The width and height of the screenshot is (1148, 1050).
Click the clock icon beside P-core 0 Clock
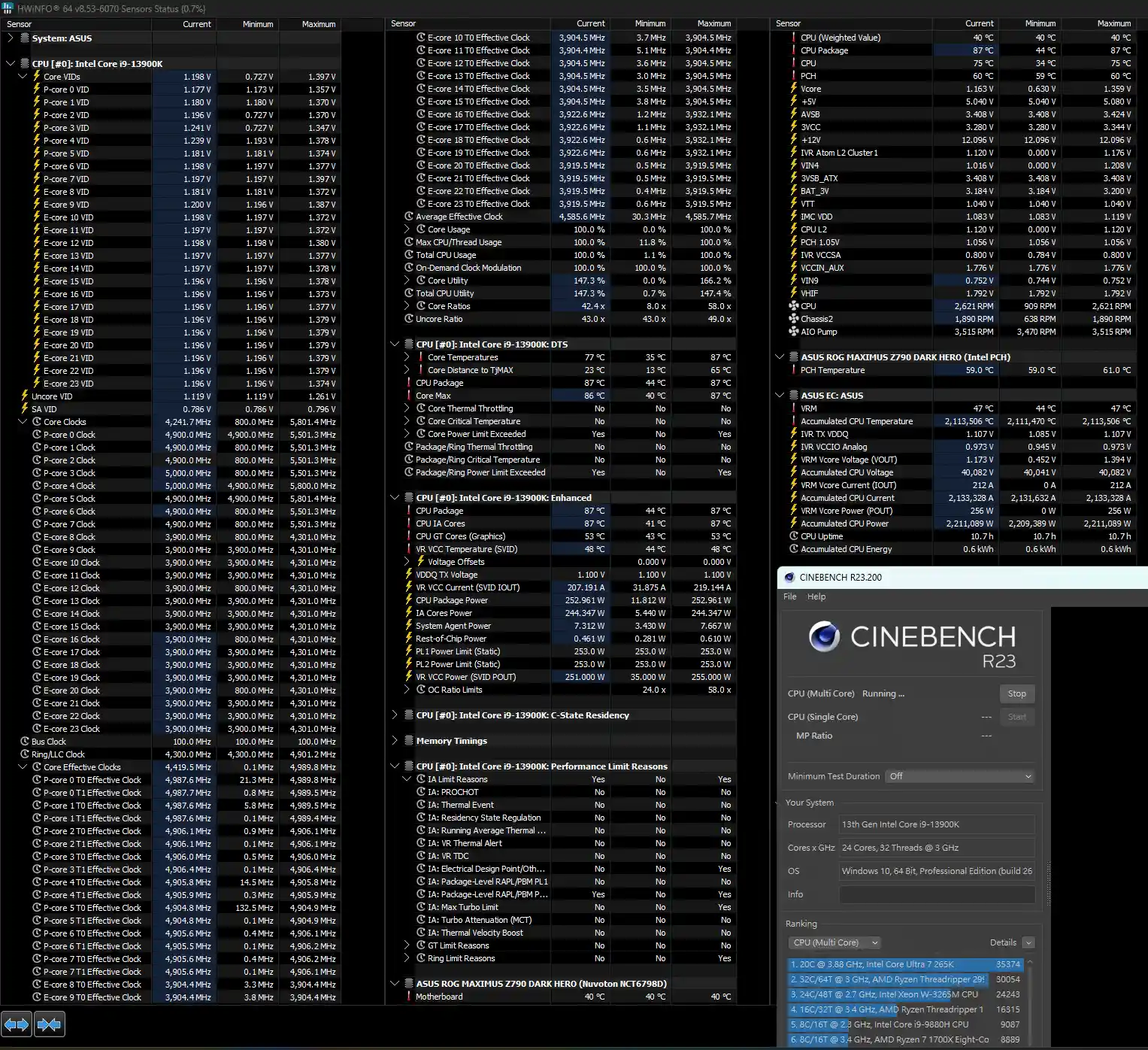(x=36, y=435)
